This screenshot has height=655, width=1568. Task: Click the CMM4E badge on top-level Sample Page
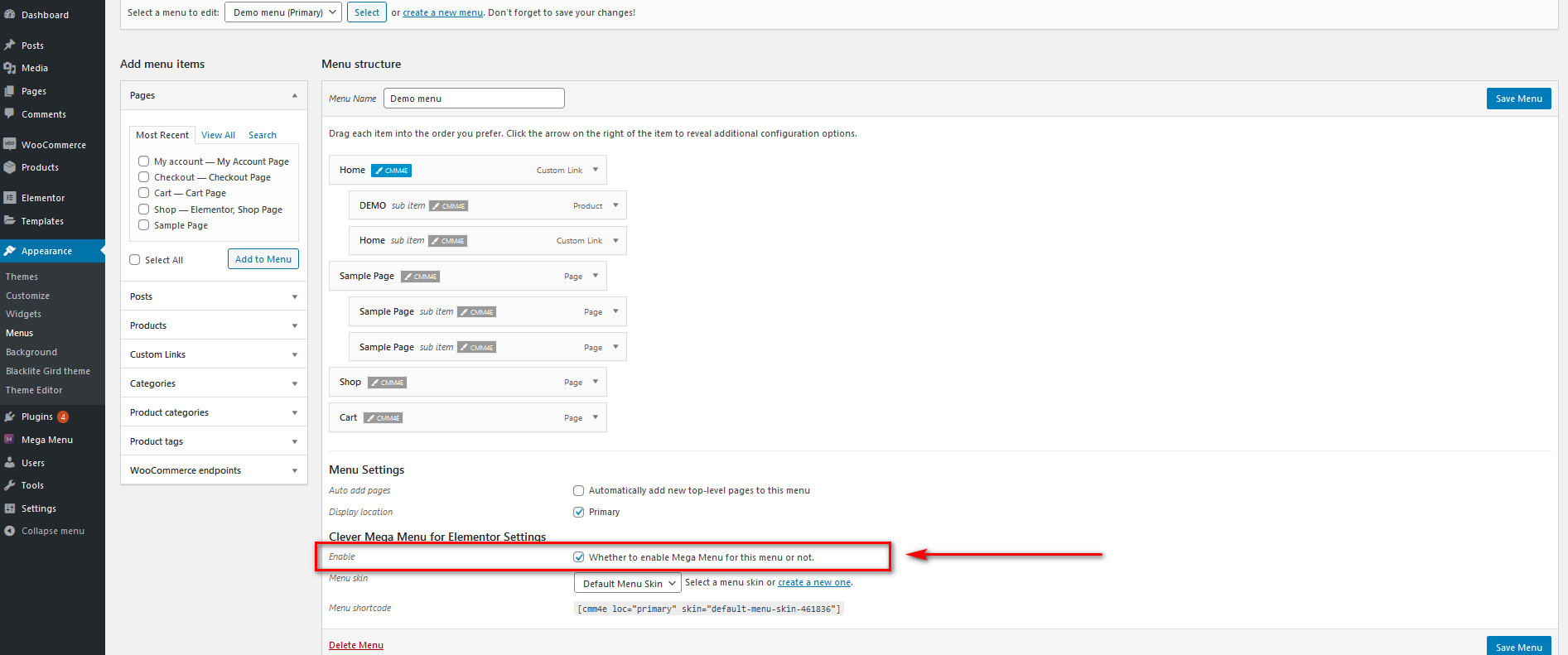click(420, 277)
